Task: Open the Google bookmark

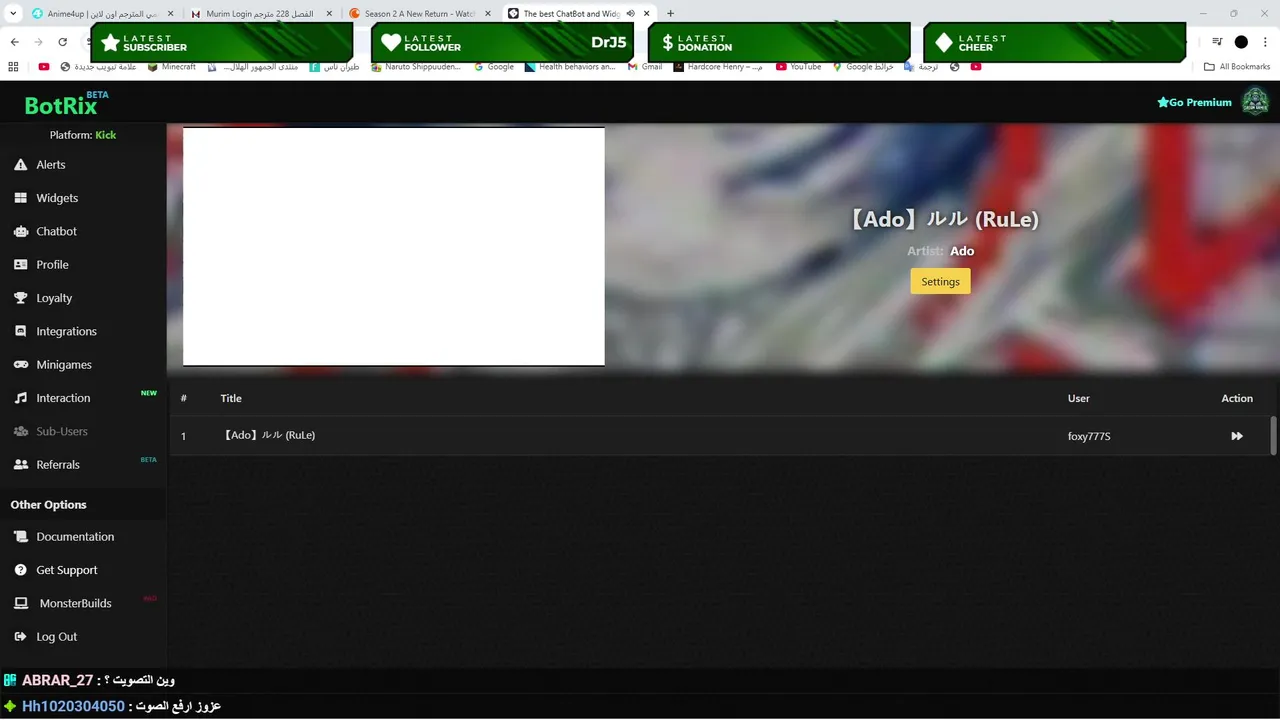Action: 494,67
